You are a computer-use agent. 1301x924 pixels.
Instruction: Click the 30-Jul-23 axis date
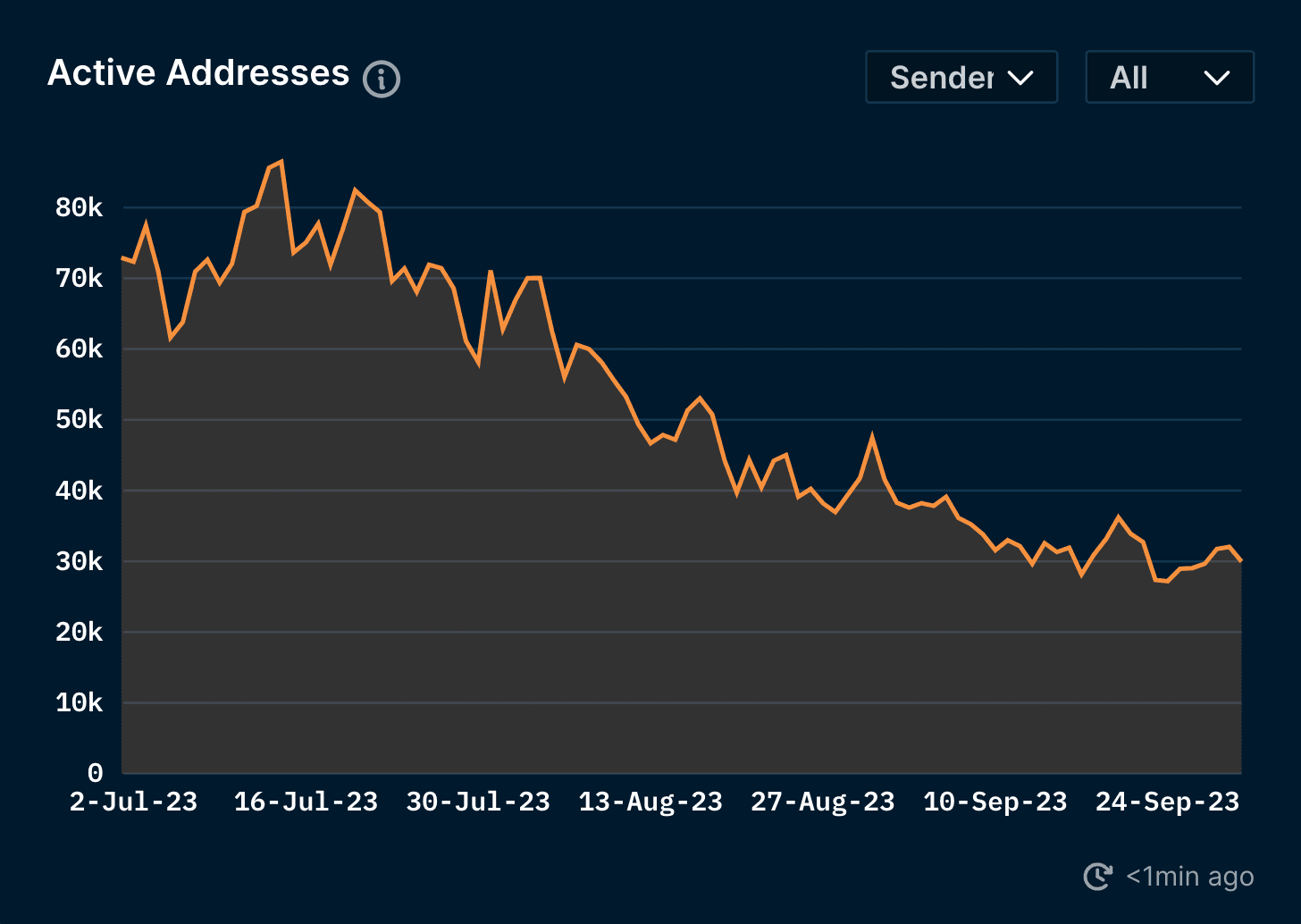(x=478, y=802)
